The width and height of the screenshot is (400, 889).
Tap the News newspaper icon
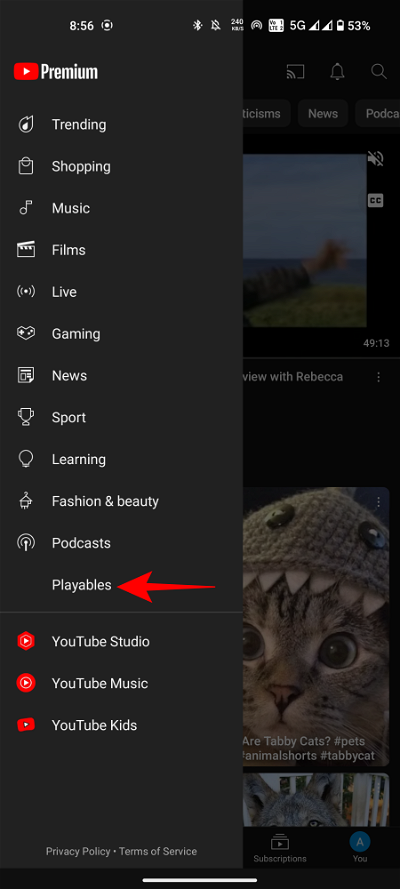tap(25, 375)
